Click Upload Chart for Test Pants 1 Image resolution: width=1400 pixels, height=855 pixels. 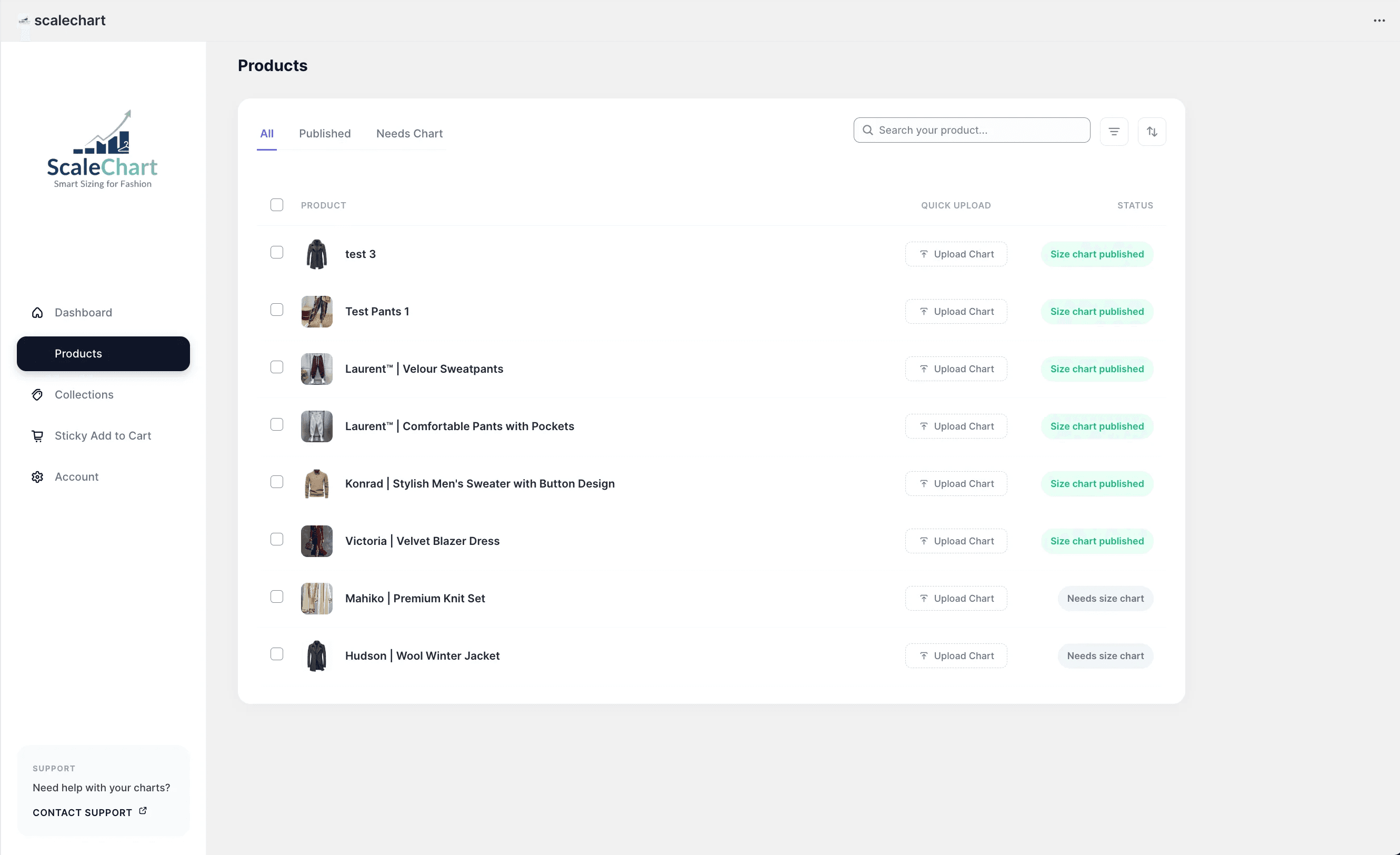[x=956, y=312]
